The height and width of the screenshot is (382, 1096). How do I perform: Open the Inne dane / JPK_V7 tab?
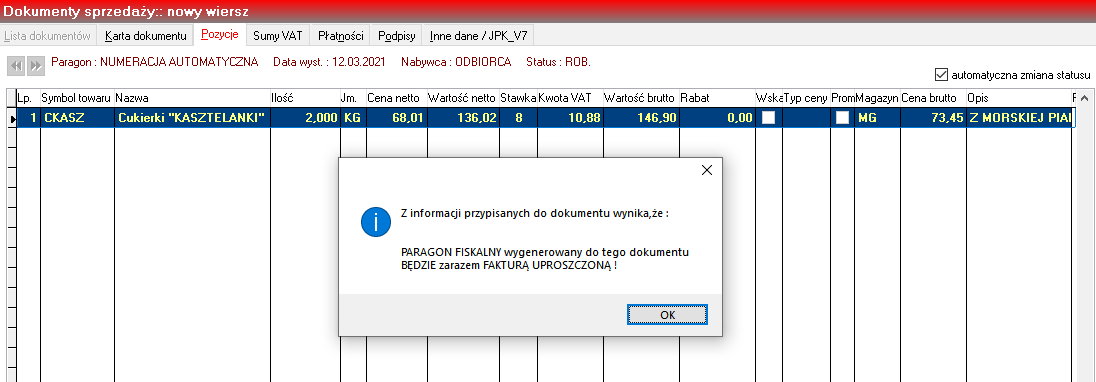point(479,35)
